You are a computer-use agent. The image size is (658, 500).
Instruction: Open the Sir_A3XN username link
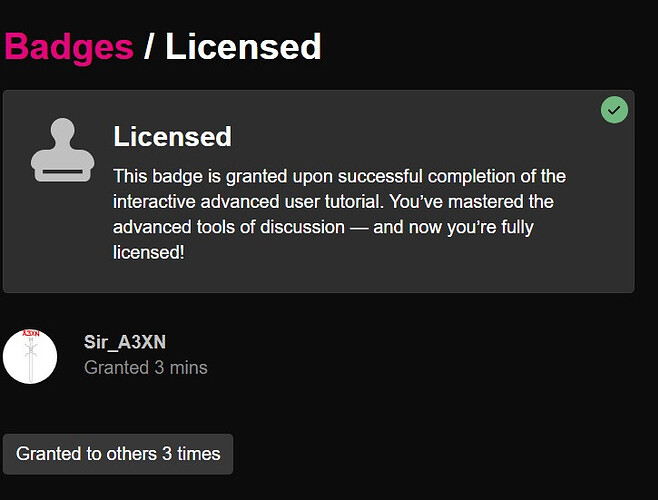pyautogui.click(x=125, y=342)
